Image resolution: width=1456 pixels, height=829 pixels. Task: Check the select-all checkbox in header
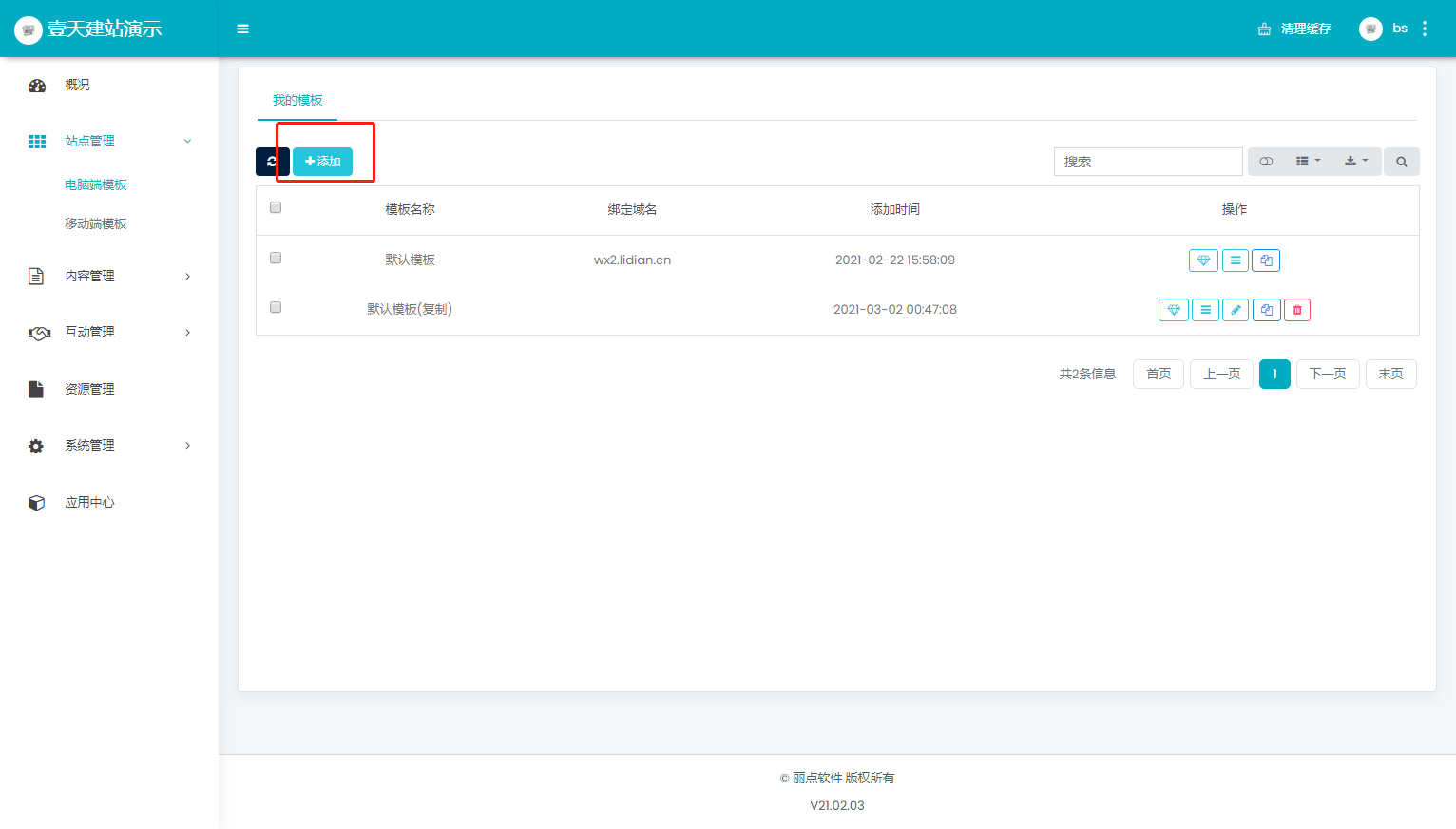pos(276,207)
